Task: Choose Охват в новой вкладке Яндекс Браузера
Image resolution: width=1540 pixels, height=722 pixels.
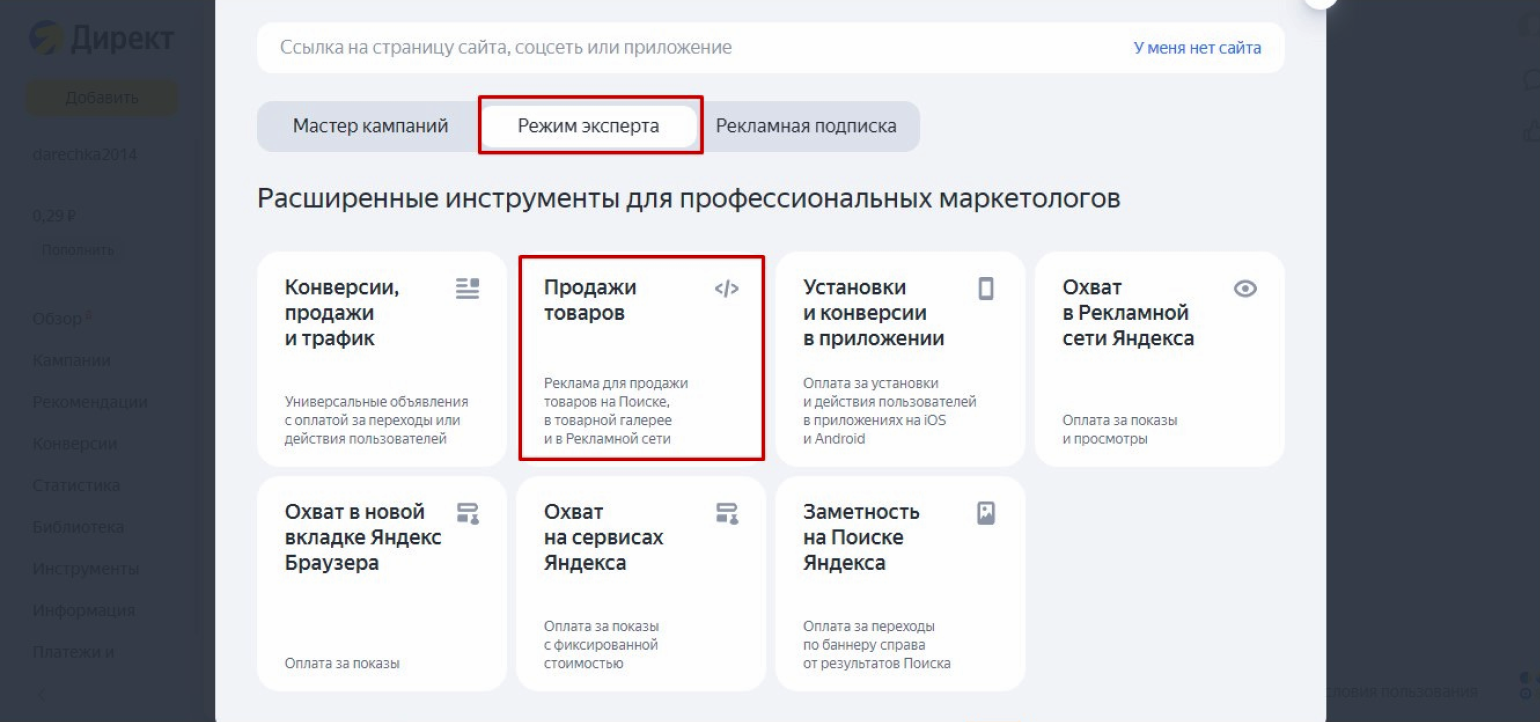Action: tap(382, 584)
